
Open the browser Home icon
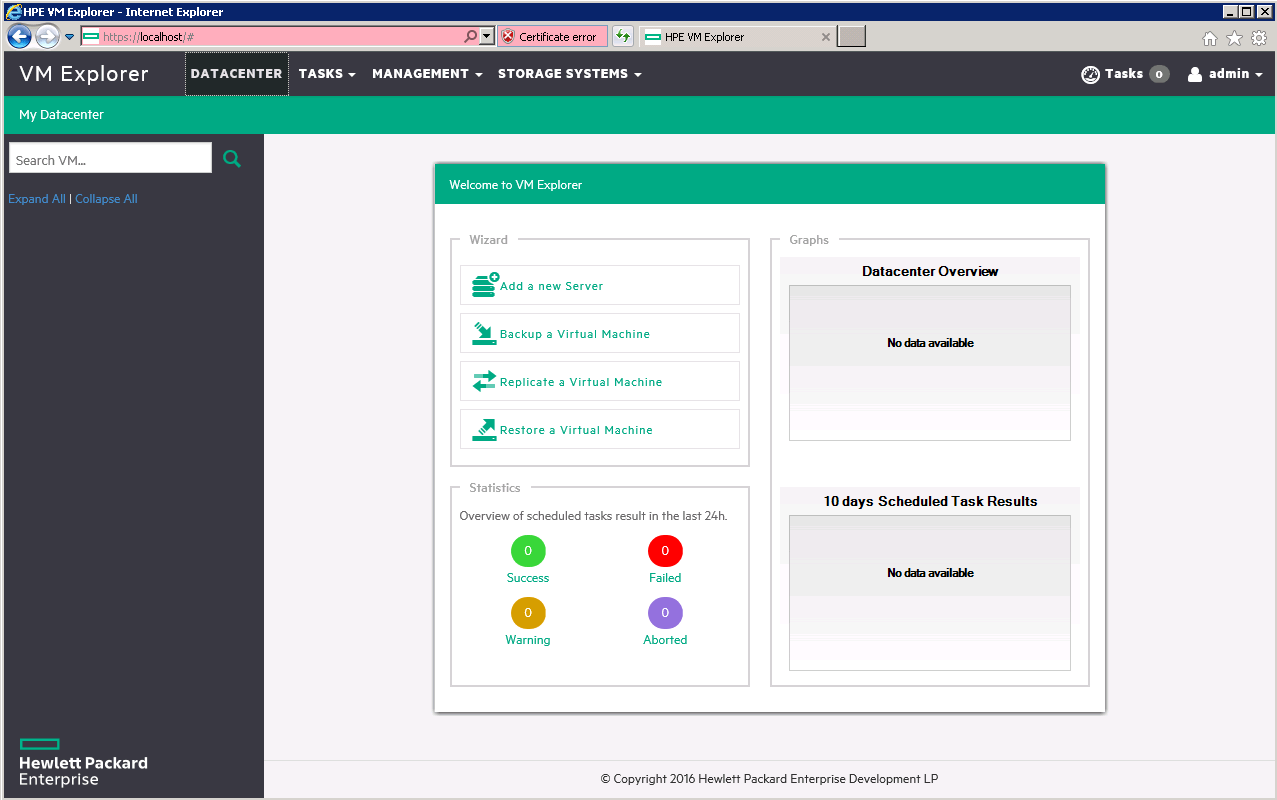(1210, 38)
